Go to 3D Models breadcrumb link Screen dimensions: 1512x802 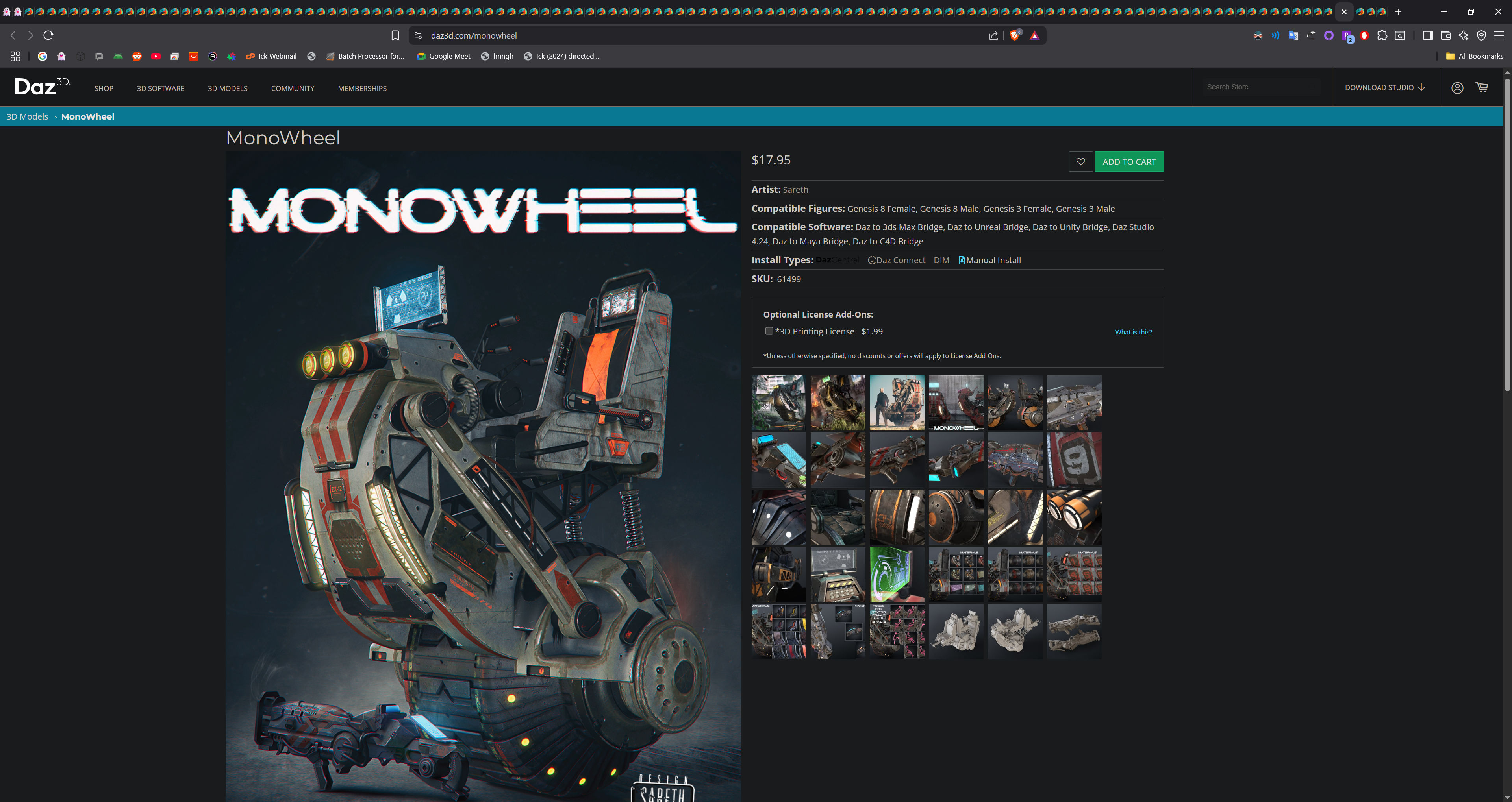pos(27,116)
